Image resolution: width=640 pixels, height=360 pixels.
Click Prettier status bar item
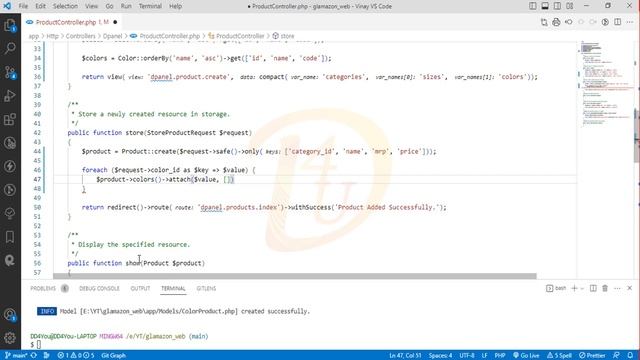point(592,355)
